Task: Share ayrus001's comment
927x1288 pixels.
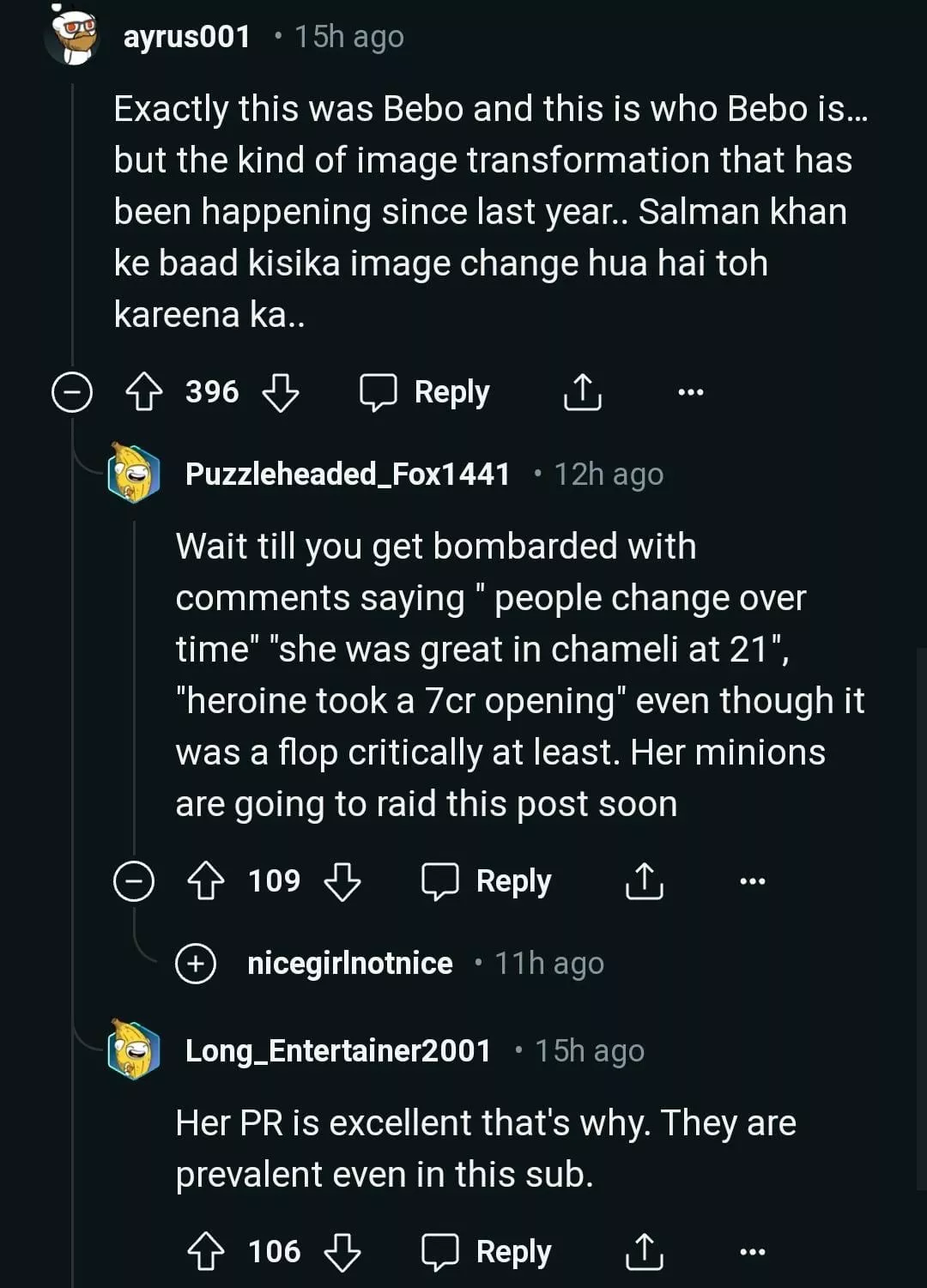Action: pos(582,393)
